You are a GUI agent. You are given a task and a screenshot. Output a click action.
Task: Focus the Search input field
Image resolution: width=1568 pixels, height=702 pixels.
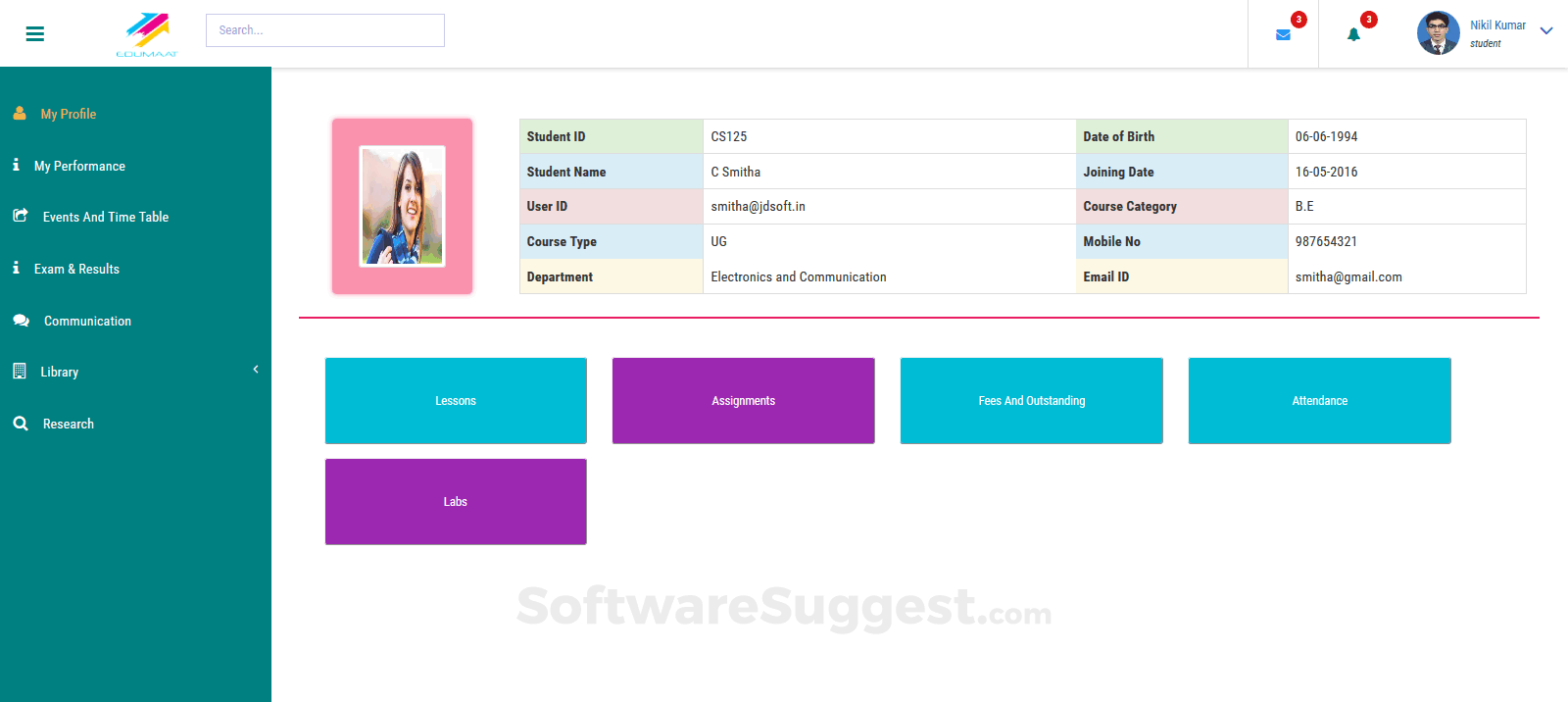pos(325,30)
